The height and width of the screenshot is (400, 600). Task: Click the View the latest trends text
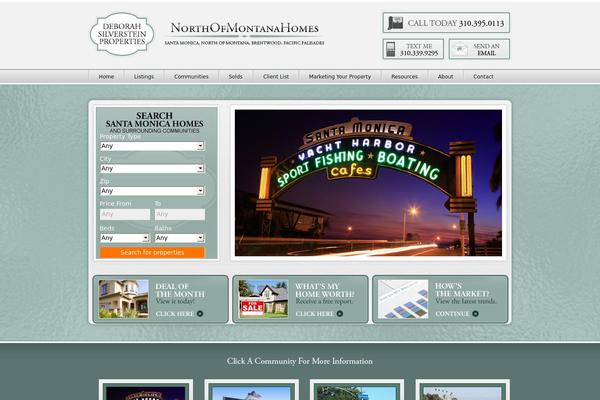pyautogui.click(x=466, y=301)
